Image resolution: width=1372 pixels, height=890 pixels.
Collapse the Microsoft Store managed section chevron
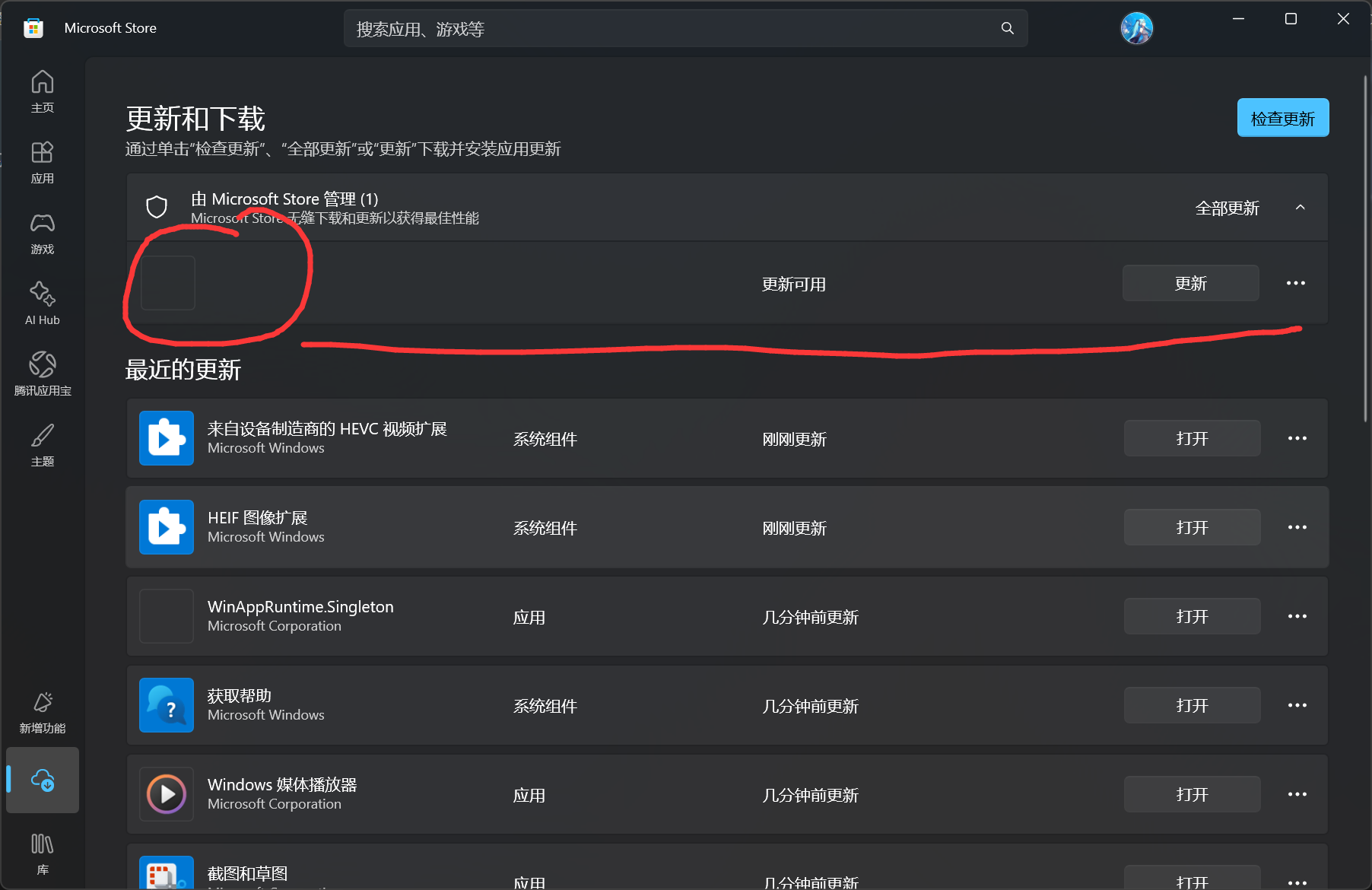1301,207
